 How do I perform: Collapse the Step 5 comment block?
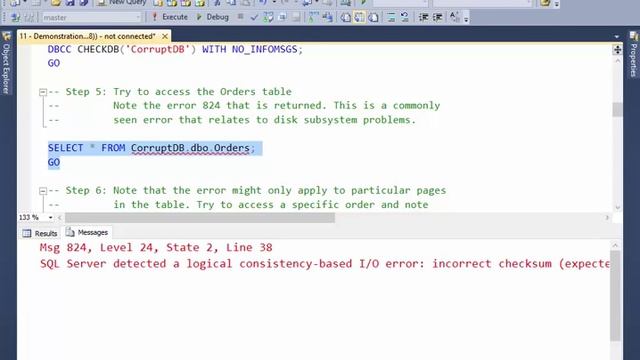43,92
